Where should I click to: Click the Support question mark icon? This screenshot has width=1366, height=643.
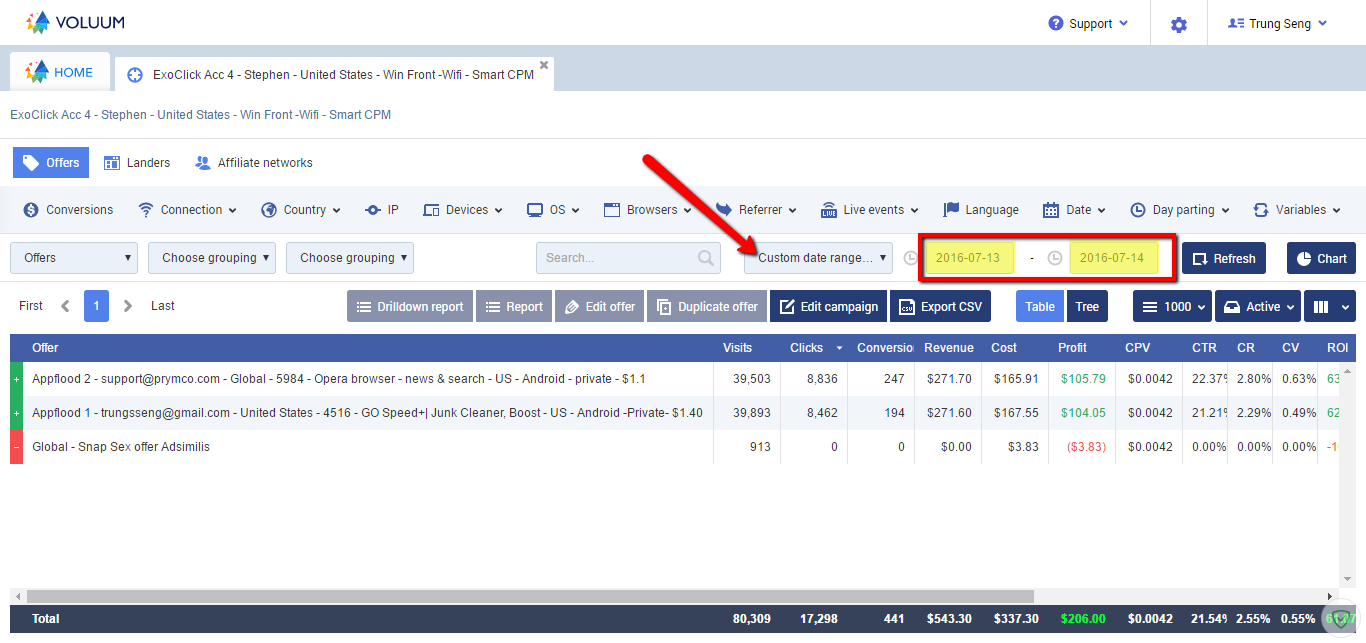1056,23
